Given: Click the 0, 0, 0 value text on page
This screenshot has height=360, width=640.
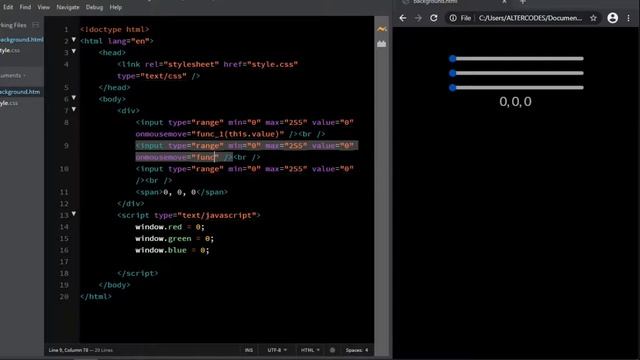Looking at the screenshot, I should [516, 102].
